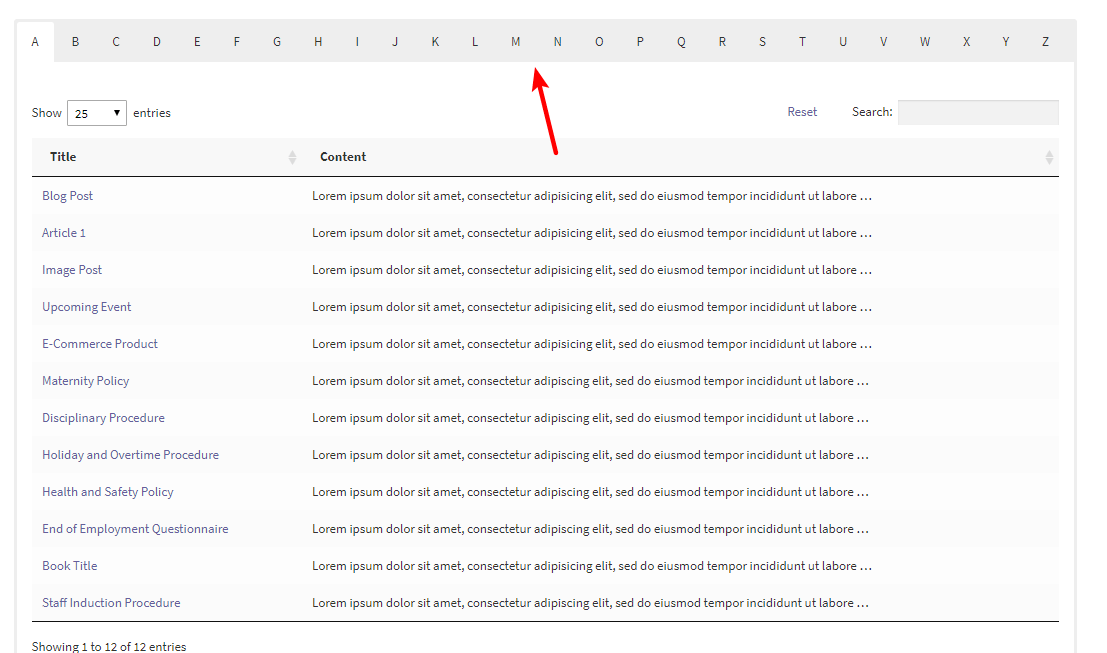Open the Z letter tab
The image size is (1107, 653).
click(x=1045, y=41)
